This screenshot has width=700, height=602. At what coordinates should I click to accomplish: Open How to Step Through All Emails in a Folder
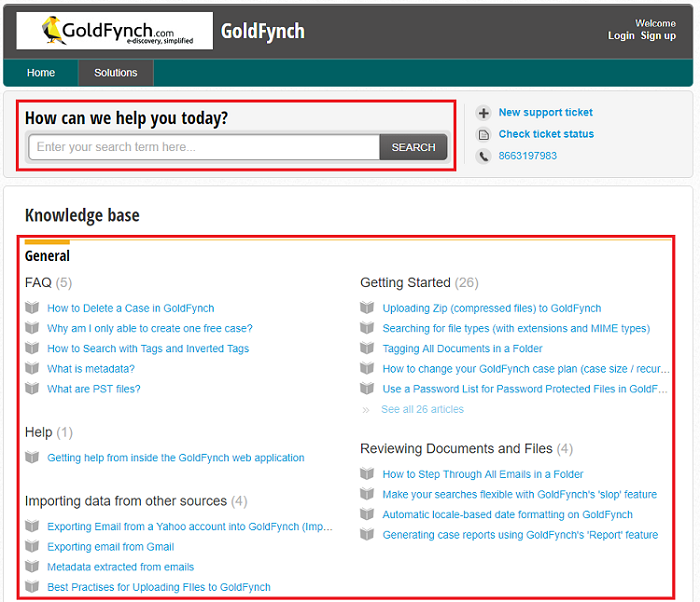coord(483,474)
